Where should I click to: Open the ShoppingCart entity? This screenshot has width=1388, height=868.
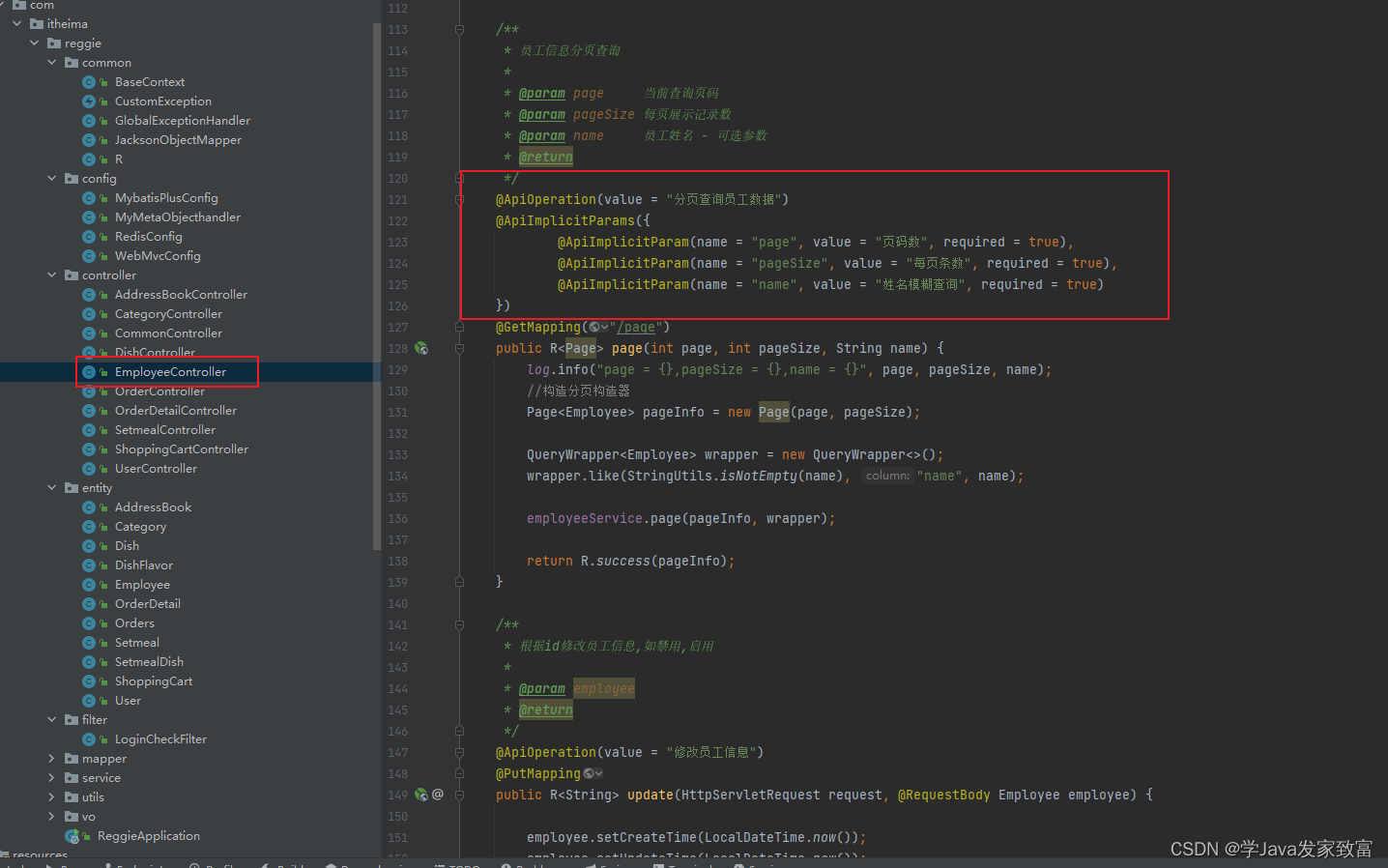pyautogui.click(x=154, y=681)
